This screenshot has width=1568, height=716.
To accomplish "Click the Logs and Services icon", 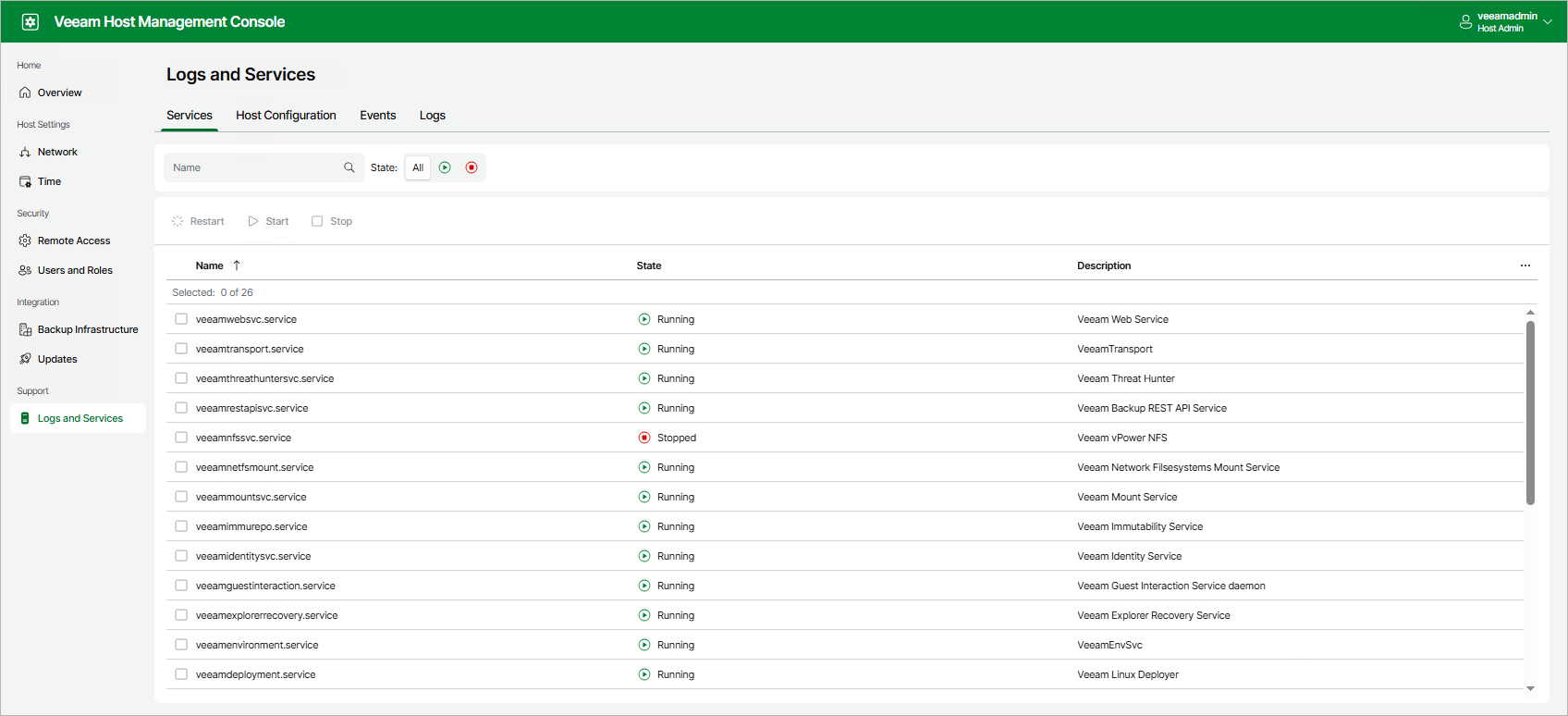I will pyautogui.click(x=25, y=418).
